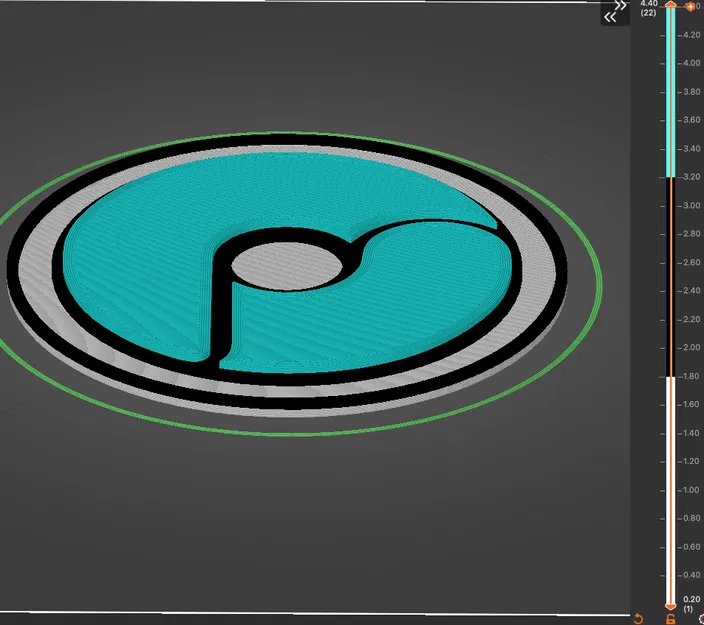Screen dimensions: 704x625
Task: Click the 1.40 layer height tick
Action: click(691, 433)
